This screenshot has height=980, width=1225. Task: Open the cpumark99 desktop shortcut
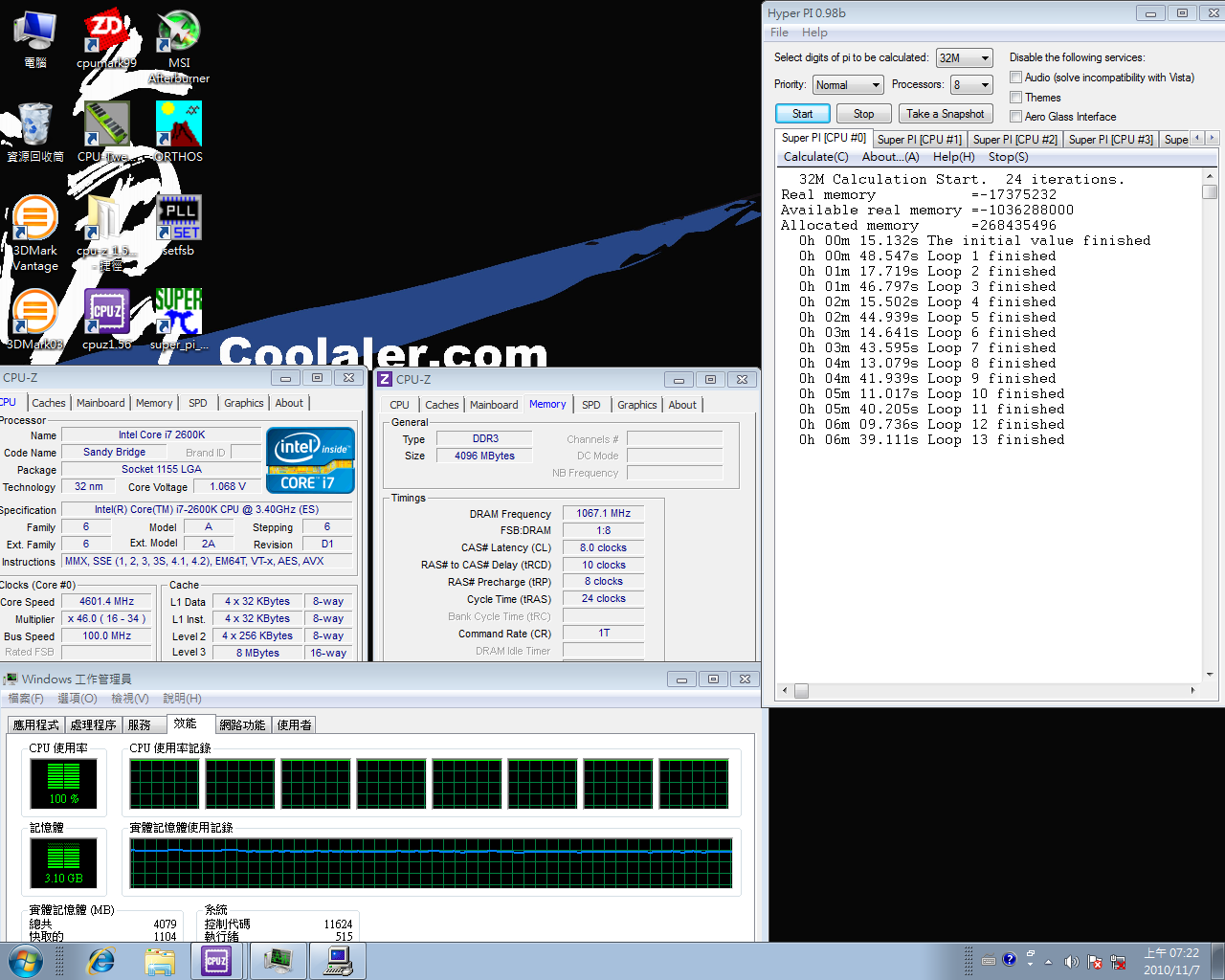[x=106, y=40]
